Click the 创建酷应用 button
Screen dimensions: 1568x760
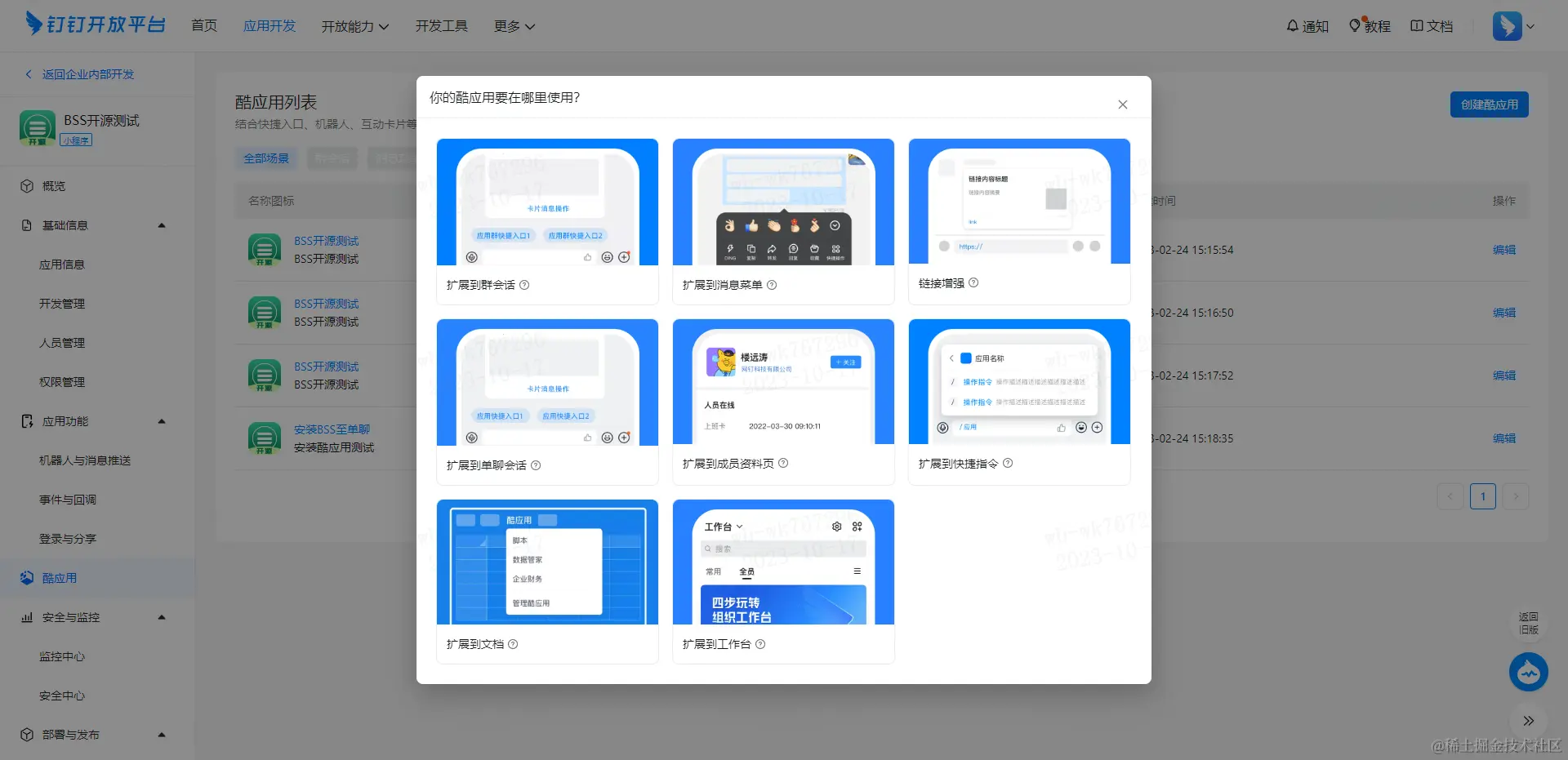1490,104
